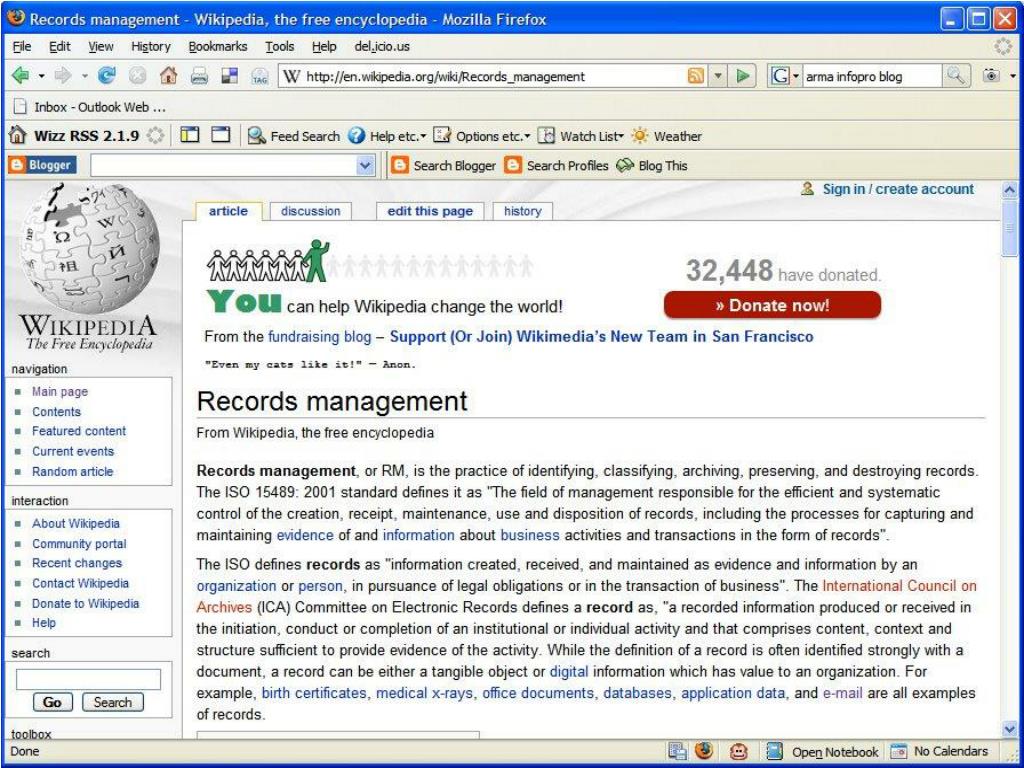Viewport: 1024px width, 768px height.
Task: Switch to the discussion tab
Action: pos(310,211)
